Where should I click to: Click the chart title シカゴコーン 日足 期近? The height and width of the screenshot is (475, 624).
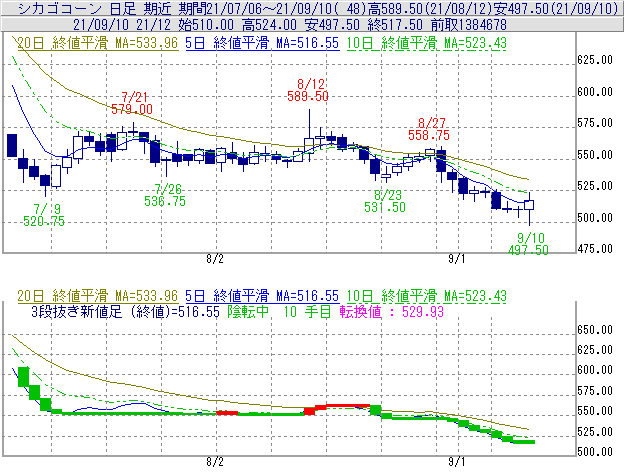[95, 9]
